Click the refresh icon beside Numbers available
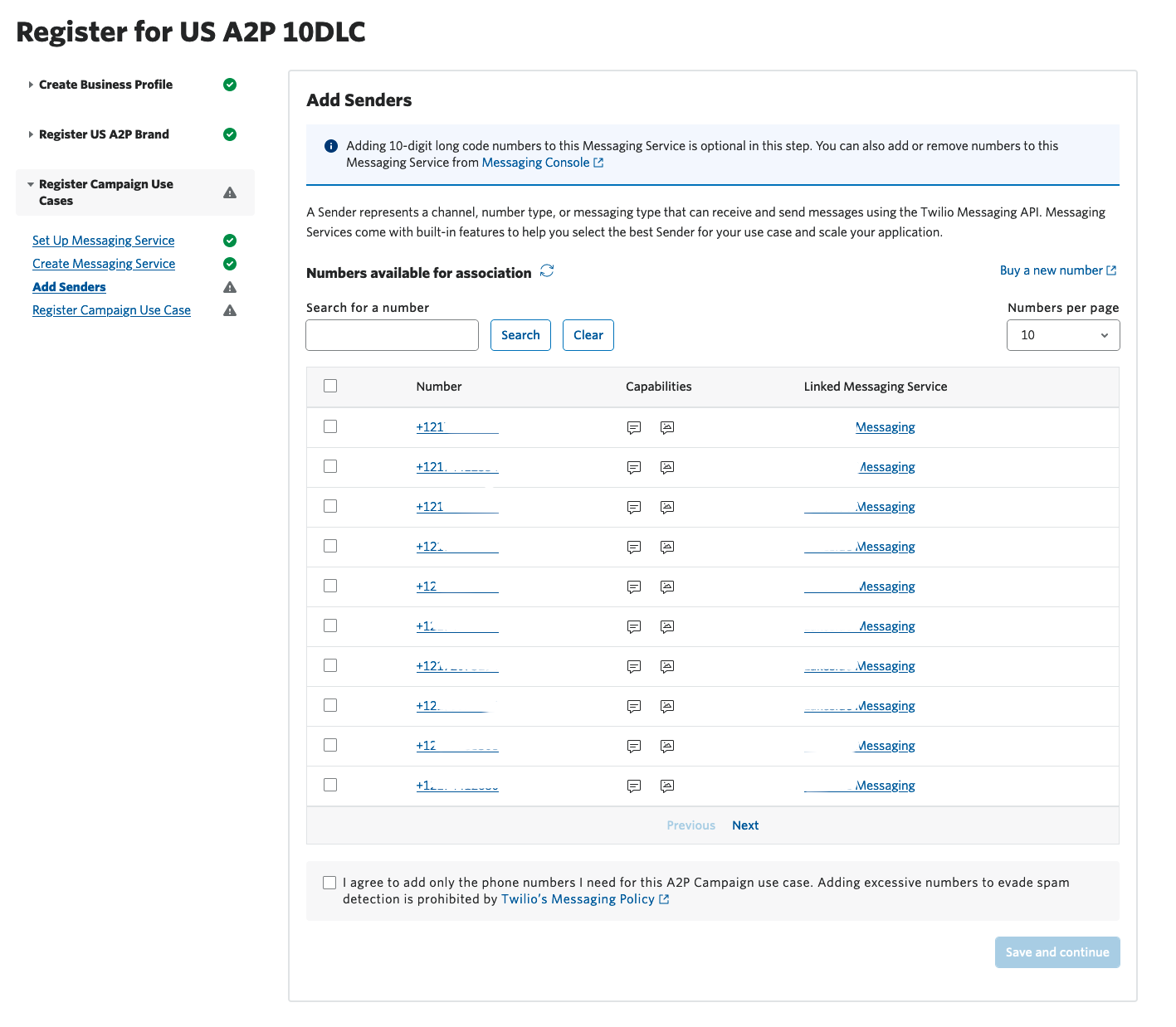 [x=547, y=271]
